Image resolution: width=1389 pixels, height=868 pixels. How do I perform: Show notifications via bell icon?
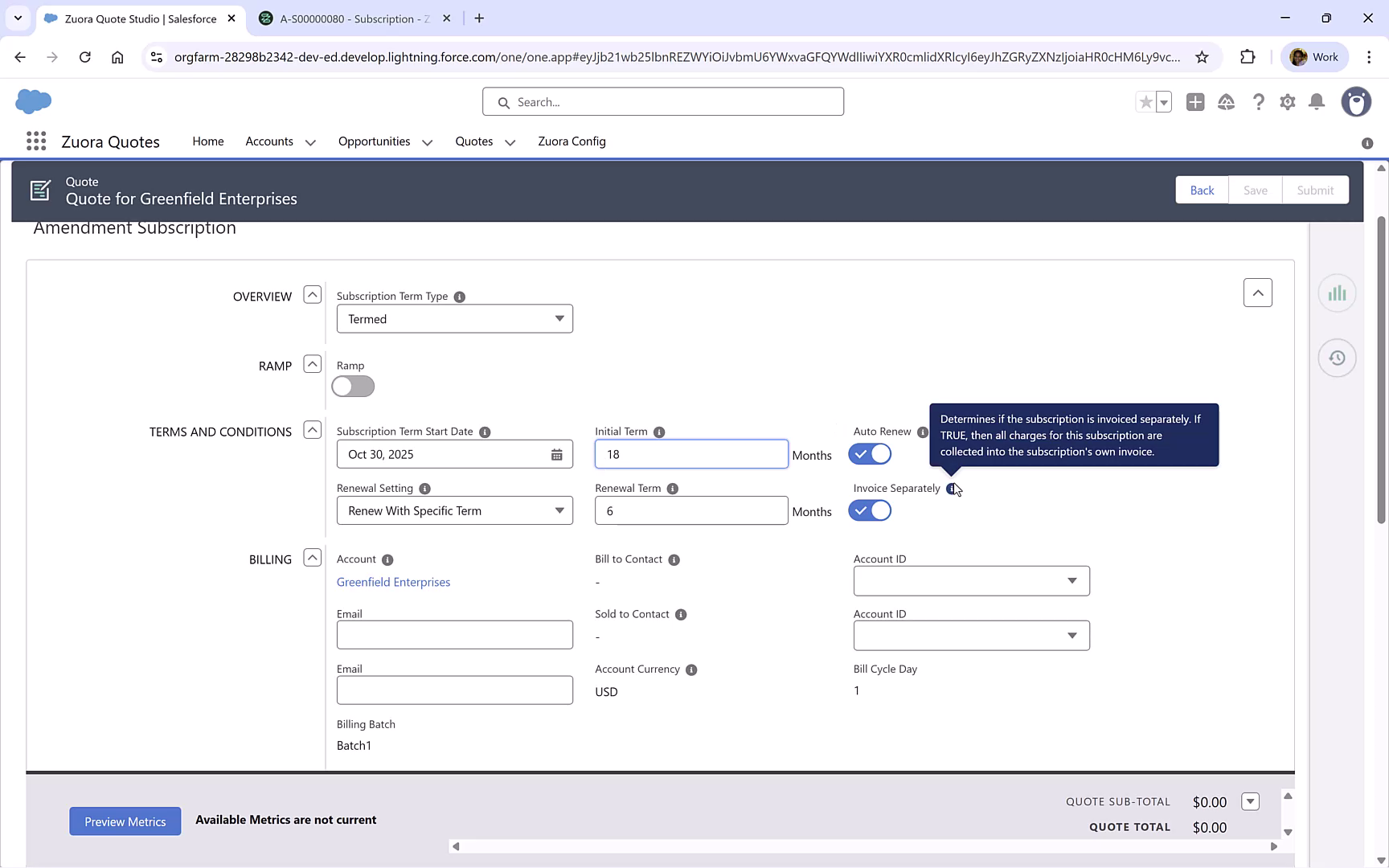(1316, 102)
